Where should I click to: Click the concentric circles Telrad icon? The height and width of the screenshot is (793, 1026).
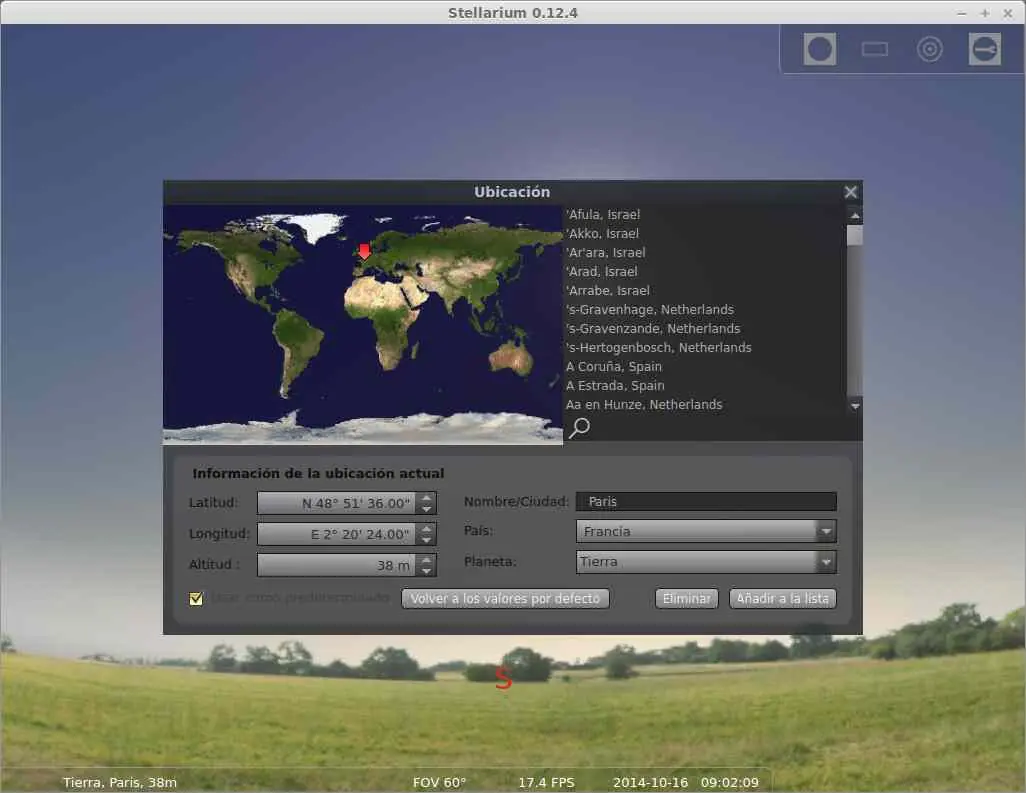pyautogui.click(x=929, y=48)
